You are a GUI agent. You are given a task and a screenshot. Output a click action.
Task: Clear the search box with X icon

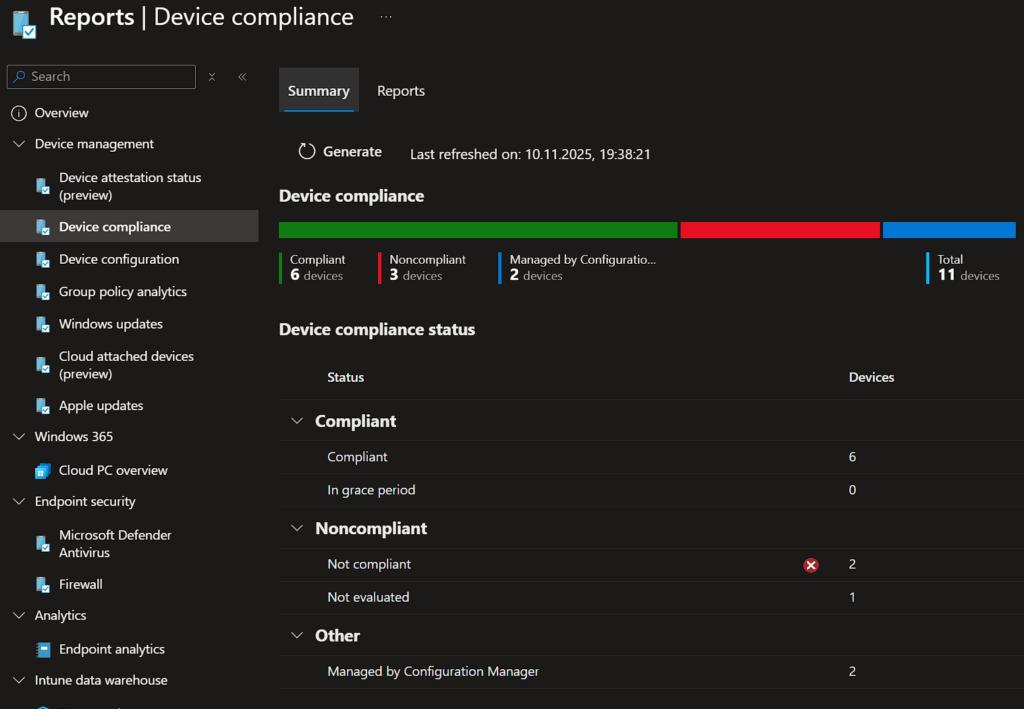click(x=212, y=77)
